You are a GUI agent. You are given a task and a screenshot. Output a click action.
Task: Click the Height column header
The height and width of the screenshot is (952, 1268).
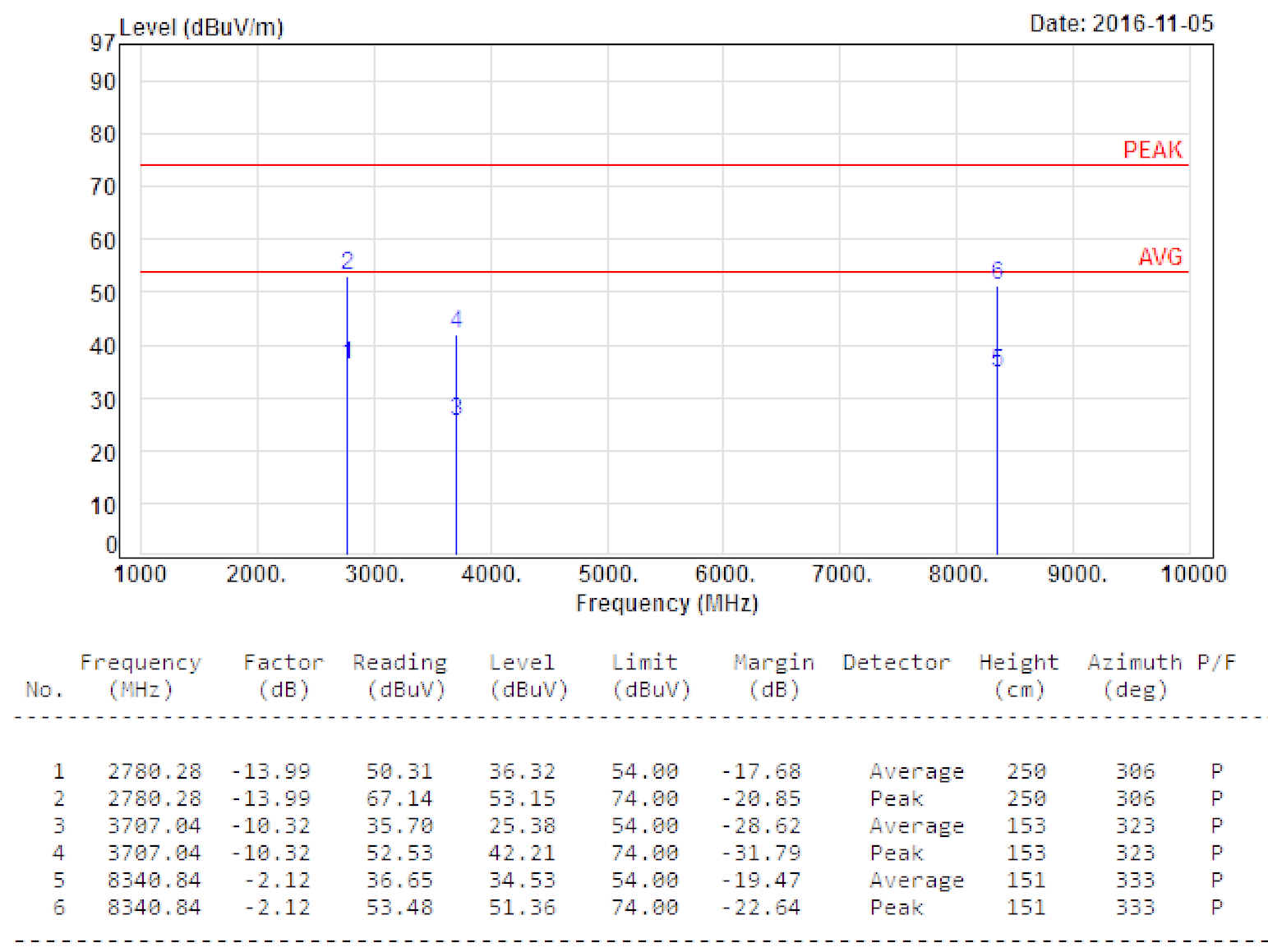(1019, 663)
